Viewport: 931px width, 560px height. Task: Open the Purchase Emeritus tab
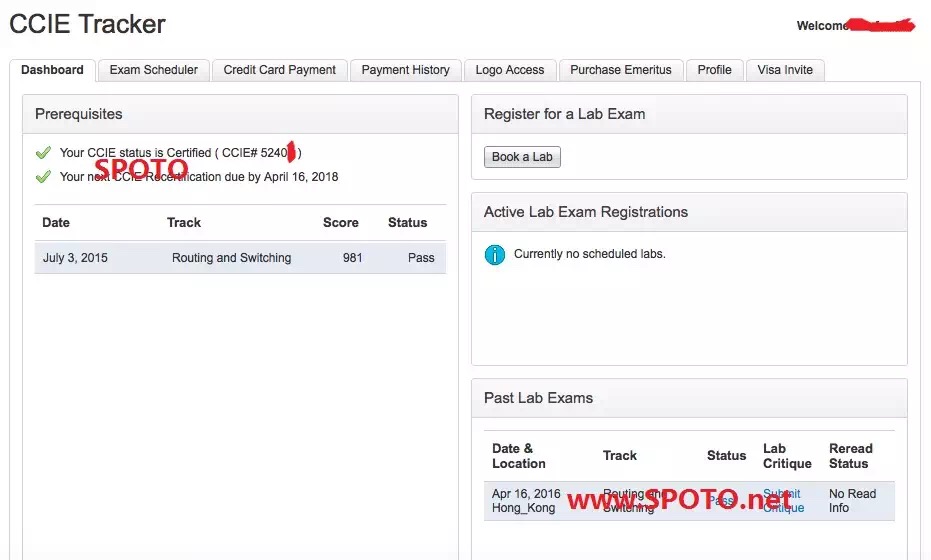point(621,70)
